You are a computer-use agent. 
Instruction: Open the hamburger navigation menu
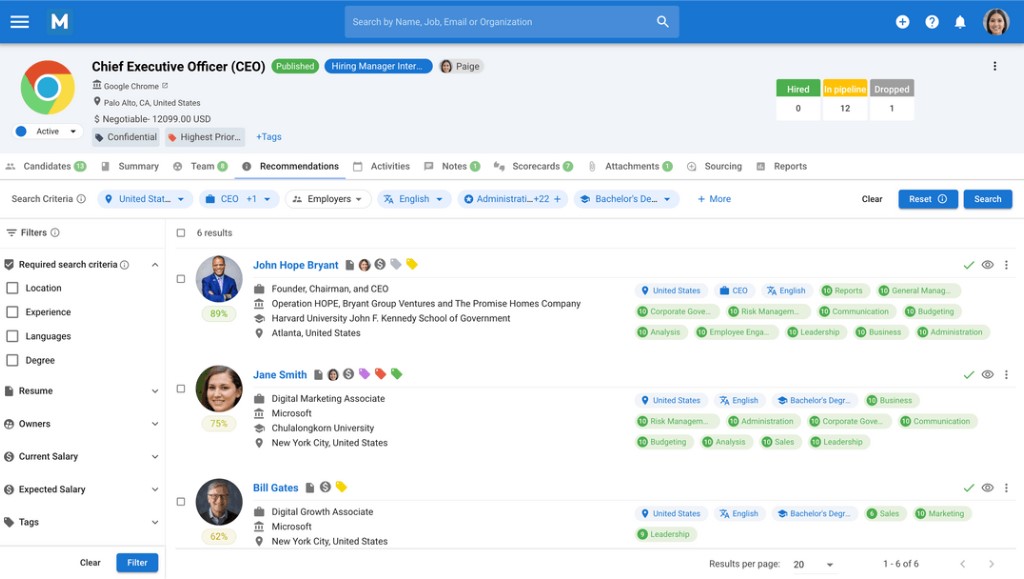(19, 22)
